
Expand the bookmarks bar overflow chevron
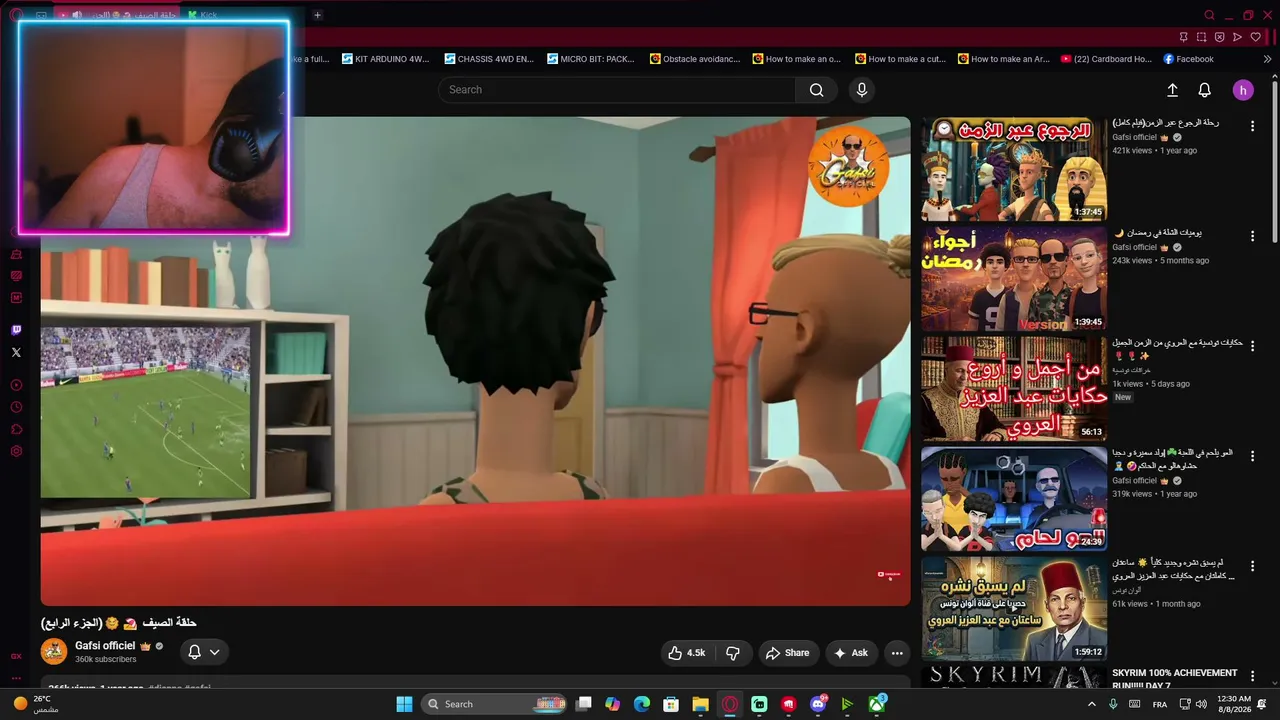1267,59
